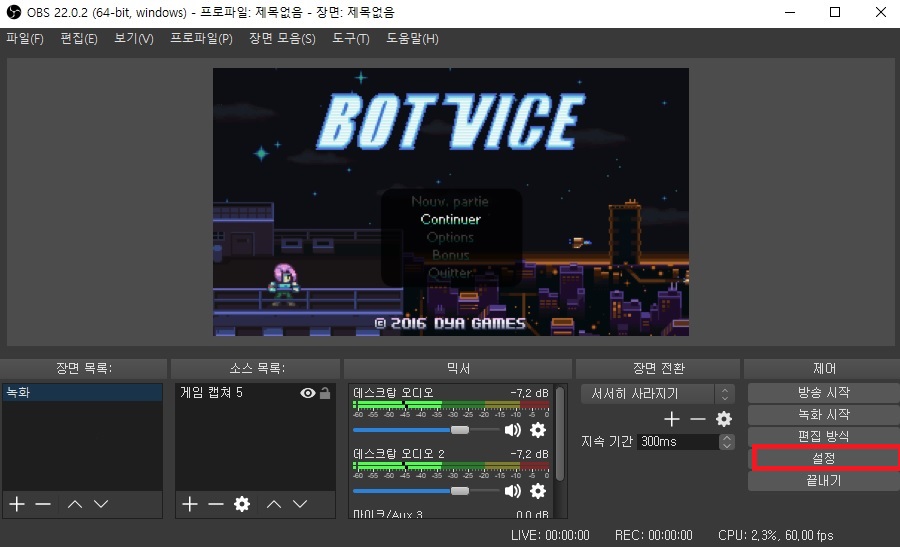The width and height of the screenshot is (900, 547).
Task: Open the 서서히 사라지기 transition dropdown
Action: [657, 394]
